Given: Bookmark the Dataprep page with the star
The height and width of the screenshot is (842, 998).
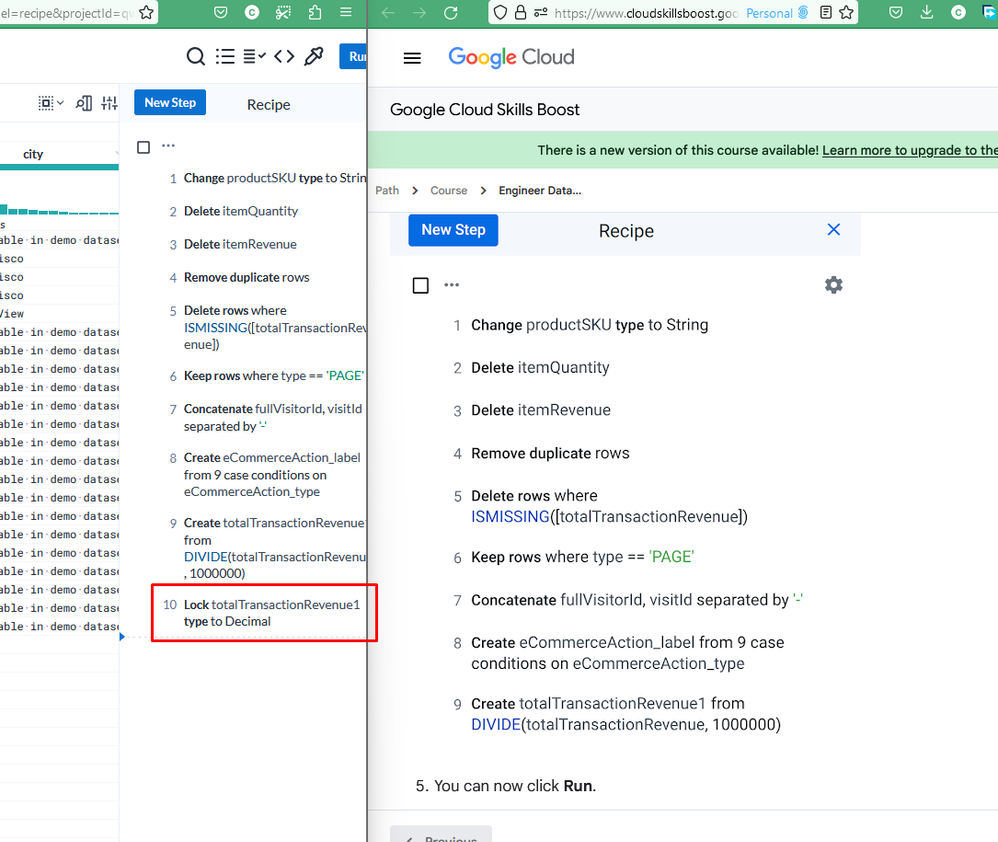Looking at the screenshot, I should (146, 13).
